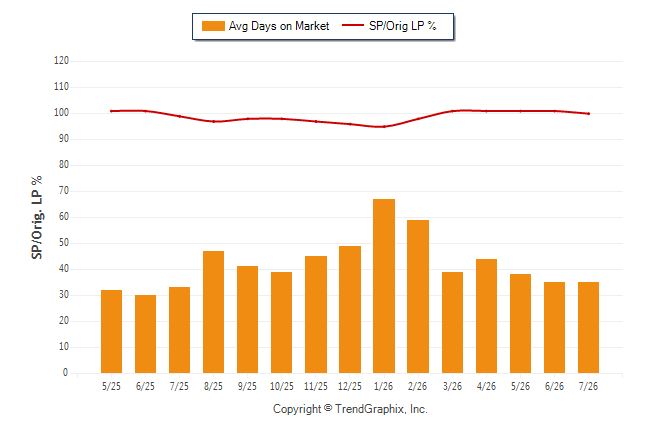Click the red line point at 5/25
The image size is (646, 434).
[x=111, y=111]
